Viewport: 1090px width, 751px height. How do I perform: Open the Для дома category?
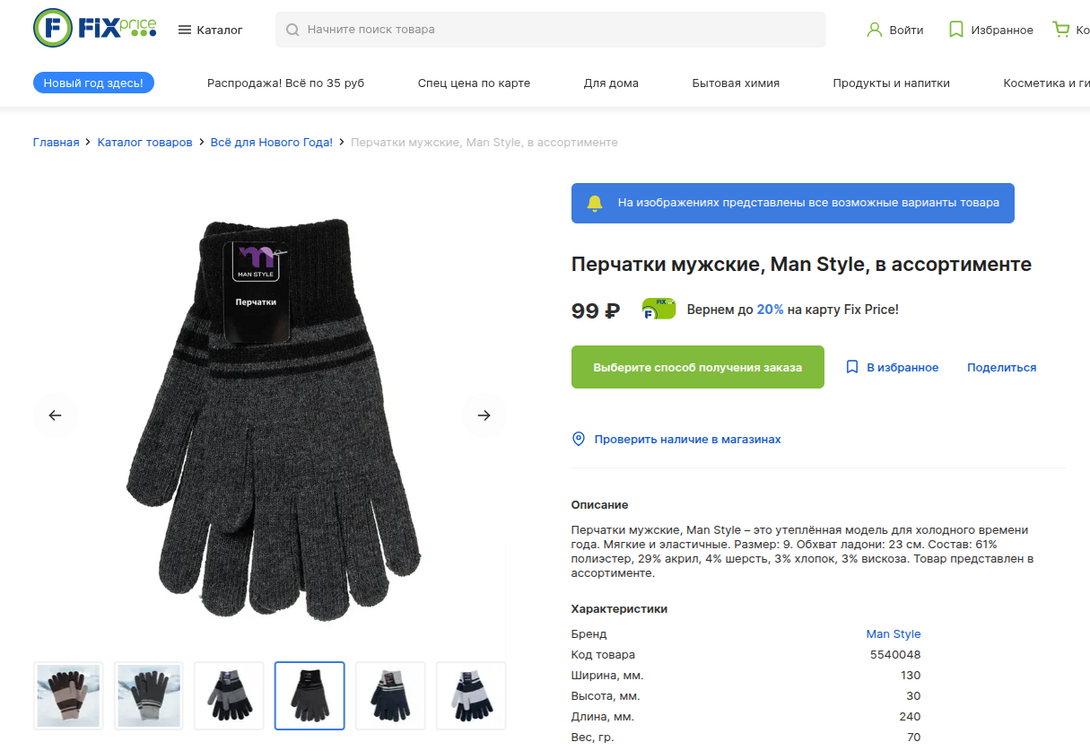[611, 83]
